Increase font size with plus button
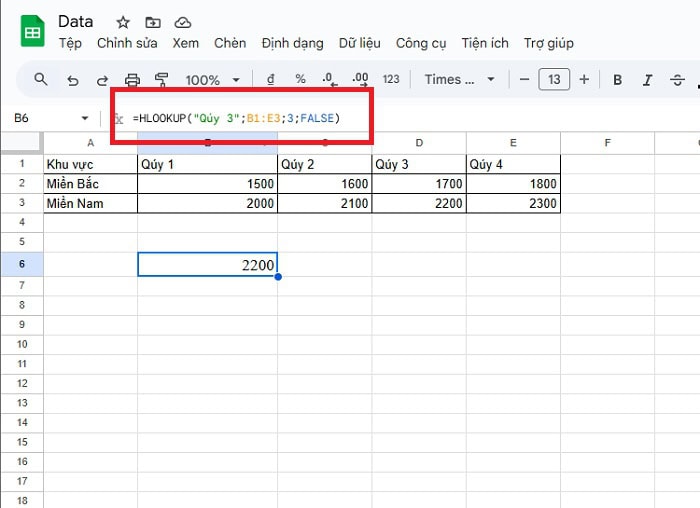This screenshot has height=508, width=700. coord(584,80)
